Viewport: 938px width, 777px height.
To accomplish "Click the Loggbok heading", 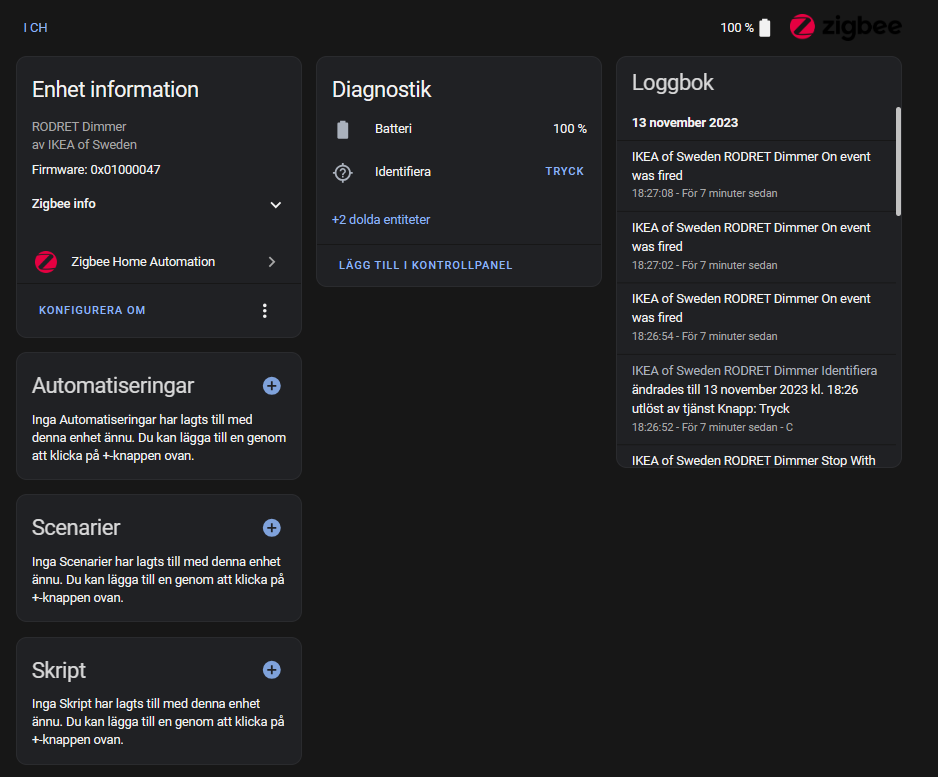I will [x=673, y=83].
